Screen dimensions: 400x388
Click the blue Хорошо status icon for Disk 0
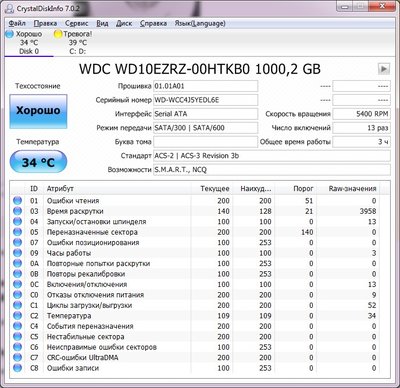pos(10,34)
